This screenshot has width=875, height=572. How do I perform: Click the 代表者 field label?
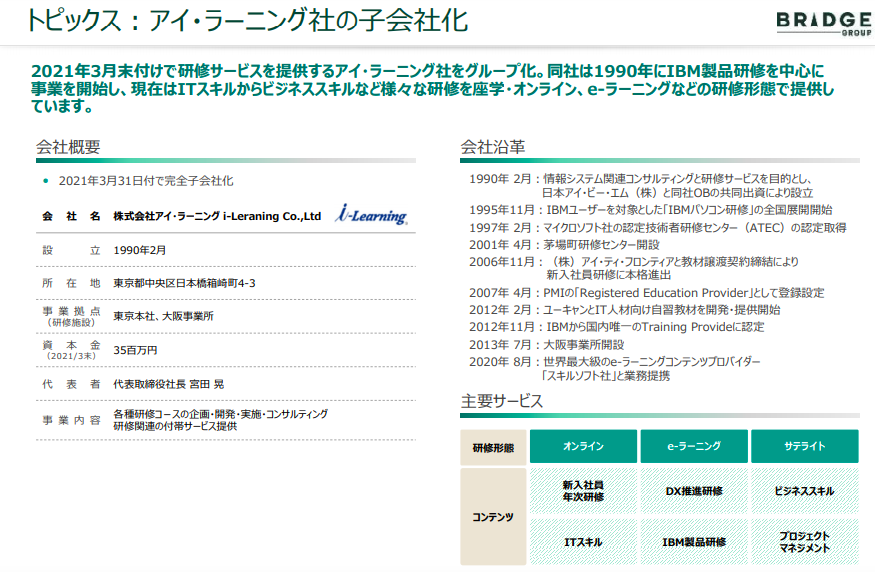tap(71, 384)
